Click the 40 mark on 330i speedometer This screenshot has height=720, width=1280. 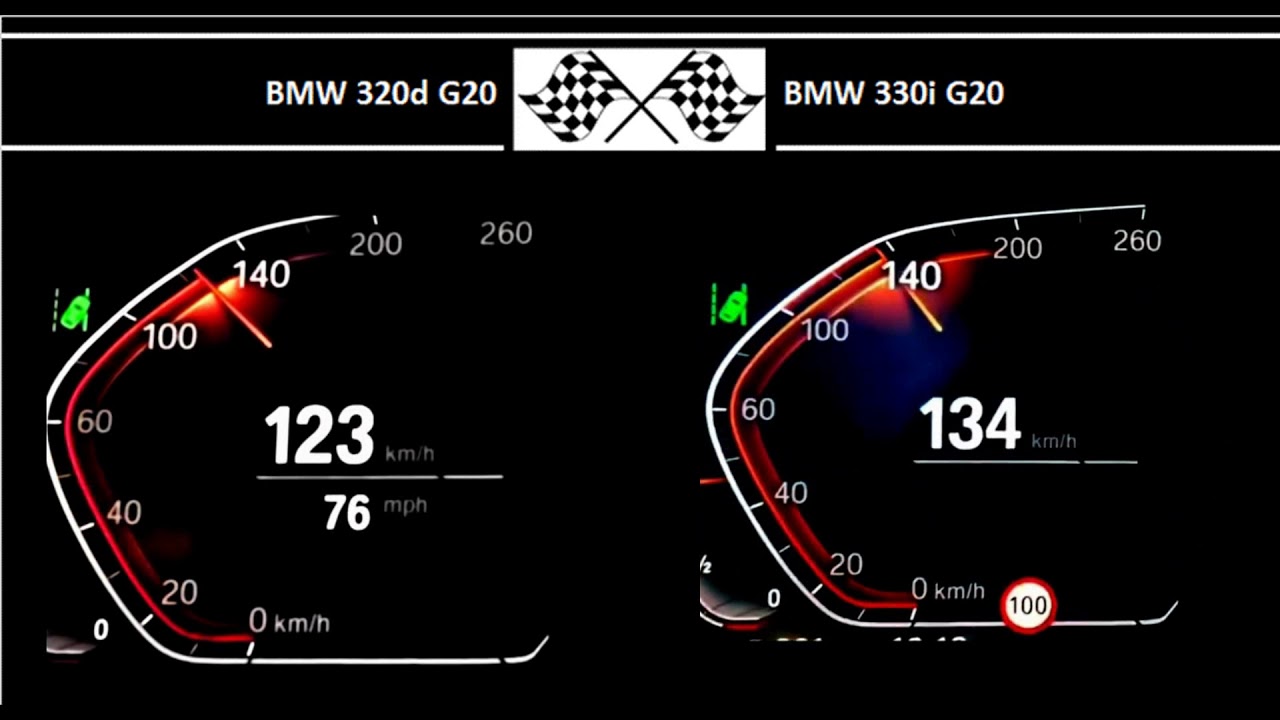tap(790, 493)
